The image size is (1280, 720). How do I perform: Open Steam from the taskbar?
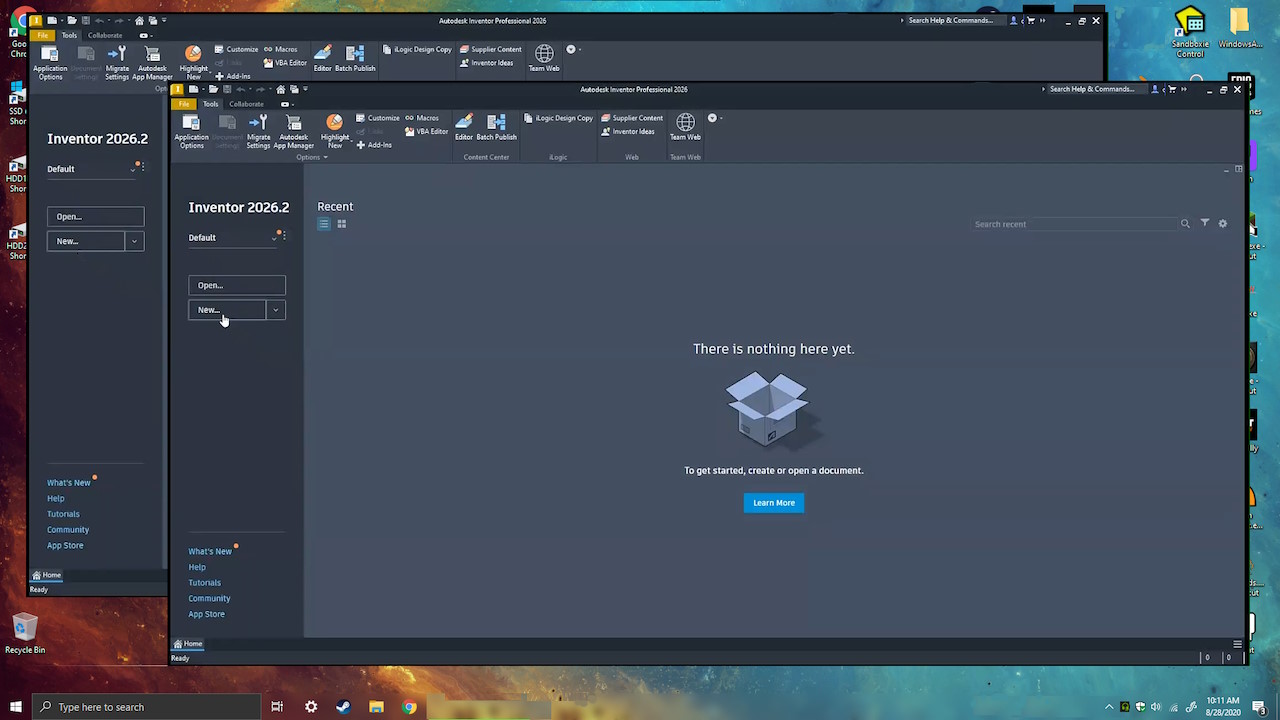pyautogui.click(x=343, y=707)
